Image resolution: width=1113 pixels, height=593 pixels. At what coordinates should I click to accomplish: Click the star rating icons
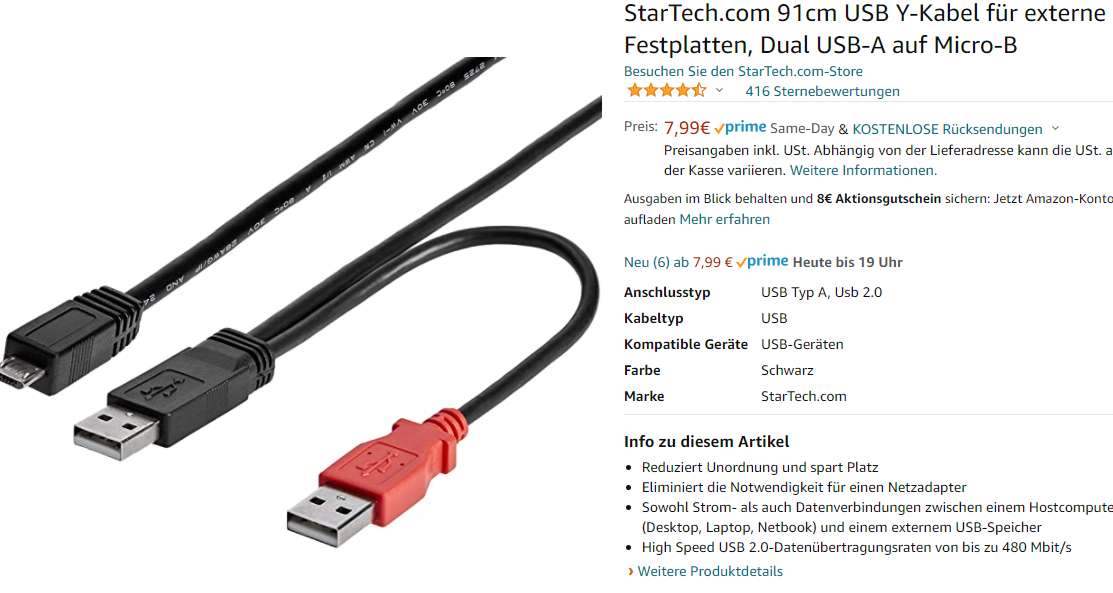pos(667,91)
